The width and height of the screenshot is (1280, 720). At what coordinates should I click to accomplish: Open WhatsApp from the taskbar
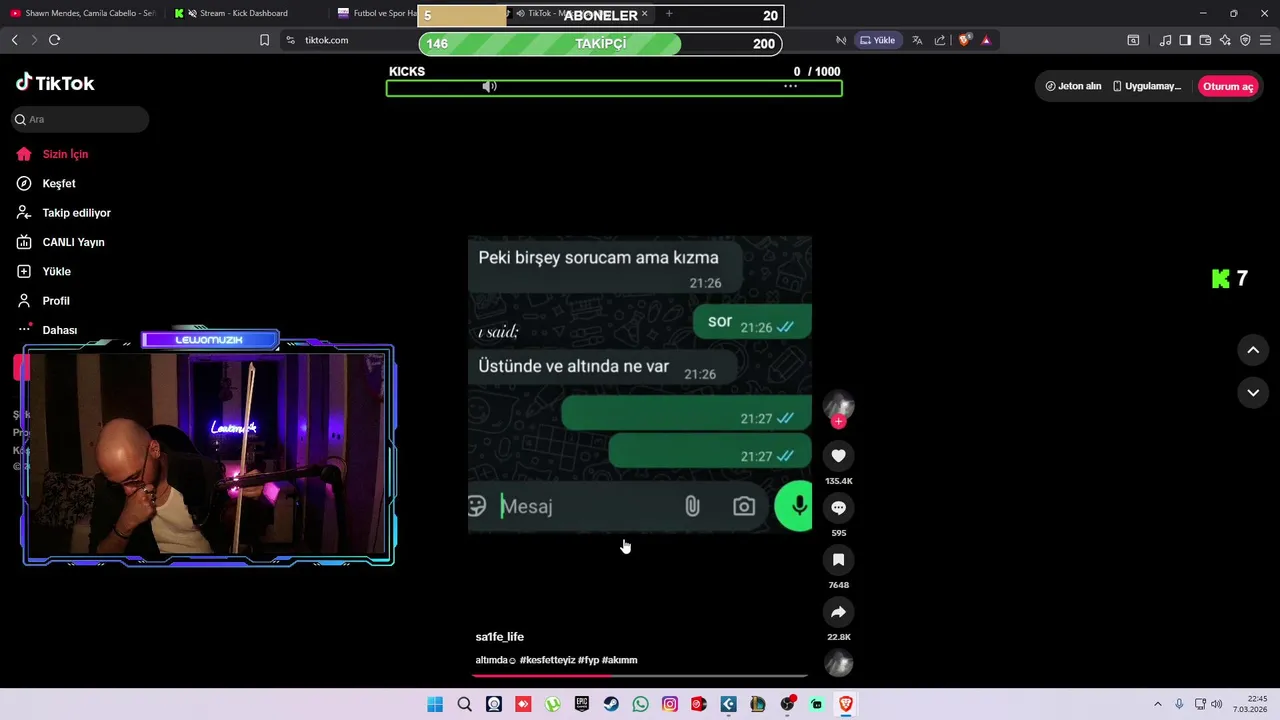coord(640,704)
